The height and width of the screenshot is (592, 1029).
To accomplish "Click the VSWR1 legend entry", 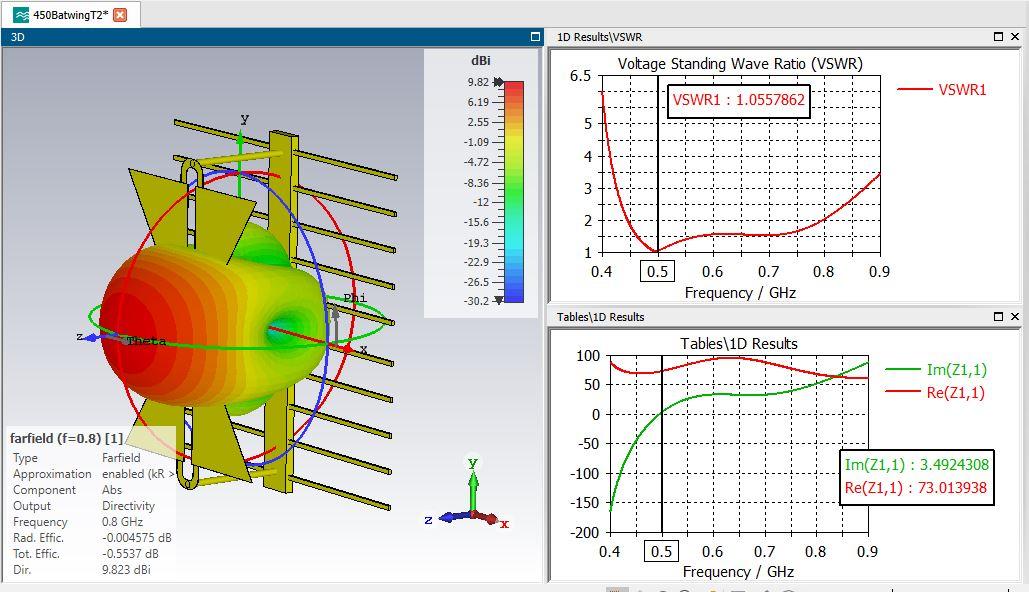I will (x=942, y=90).
